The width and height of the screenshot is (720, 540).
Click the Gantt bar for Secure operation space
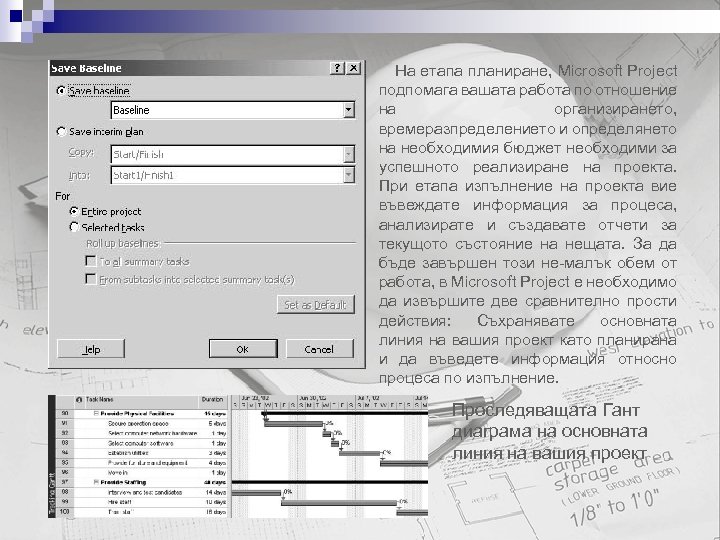293,424
